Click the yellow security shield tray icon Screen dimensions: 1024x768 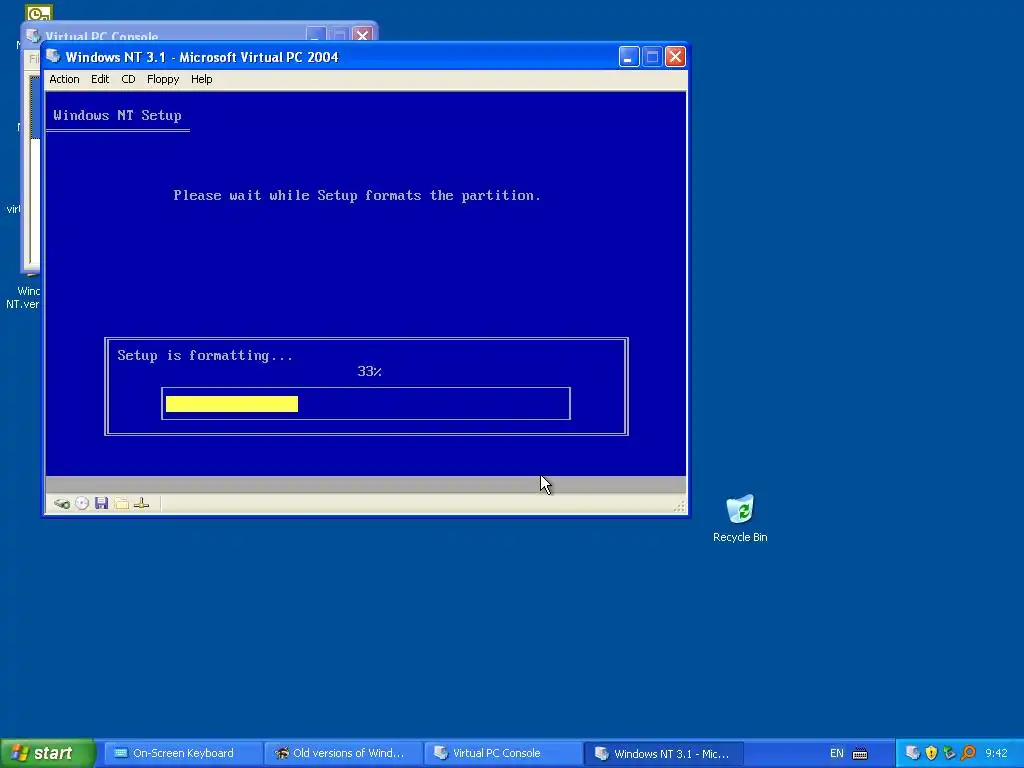(x=931, y=753)
